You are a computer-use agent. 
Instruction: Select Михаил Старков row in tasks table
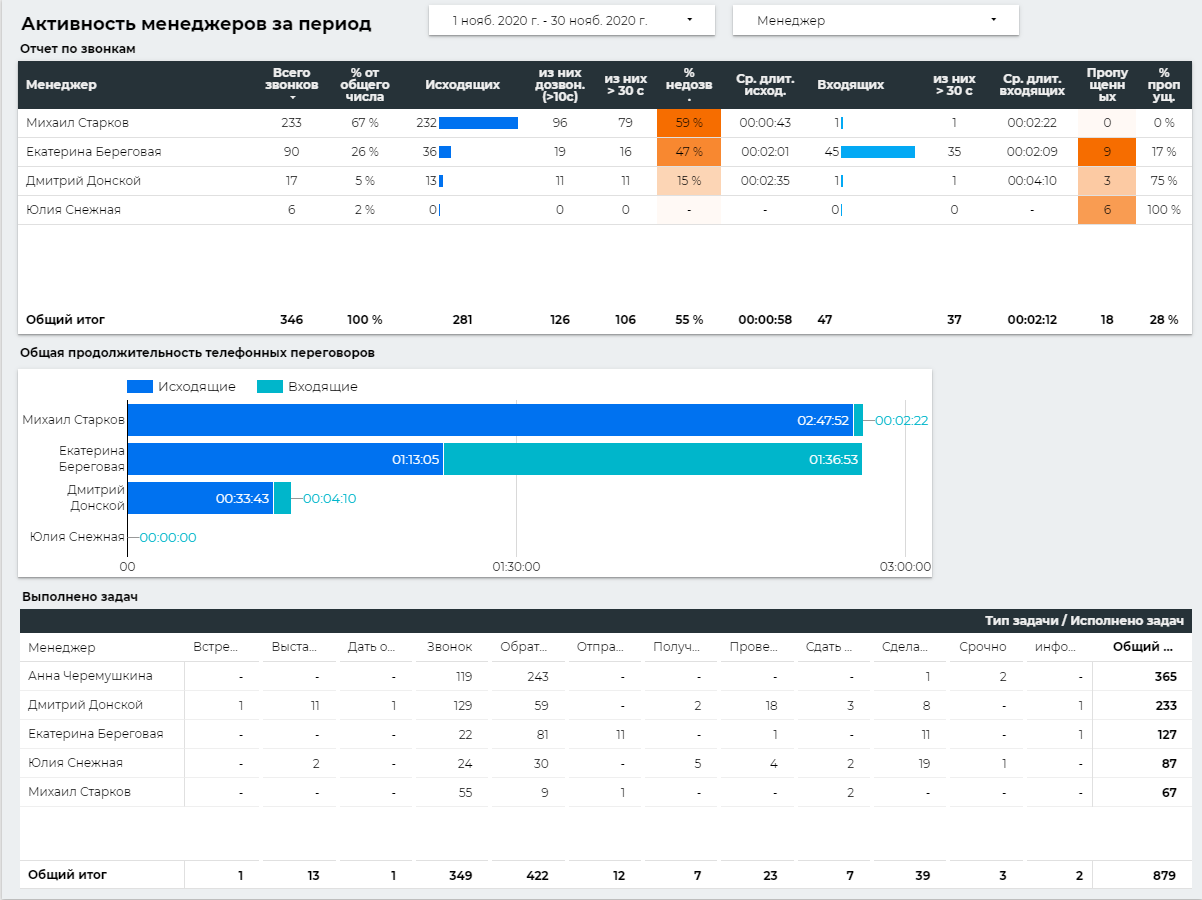(605, 792)
